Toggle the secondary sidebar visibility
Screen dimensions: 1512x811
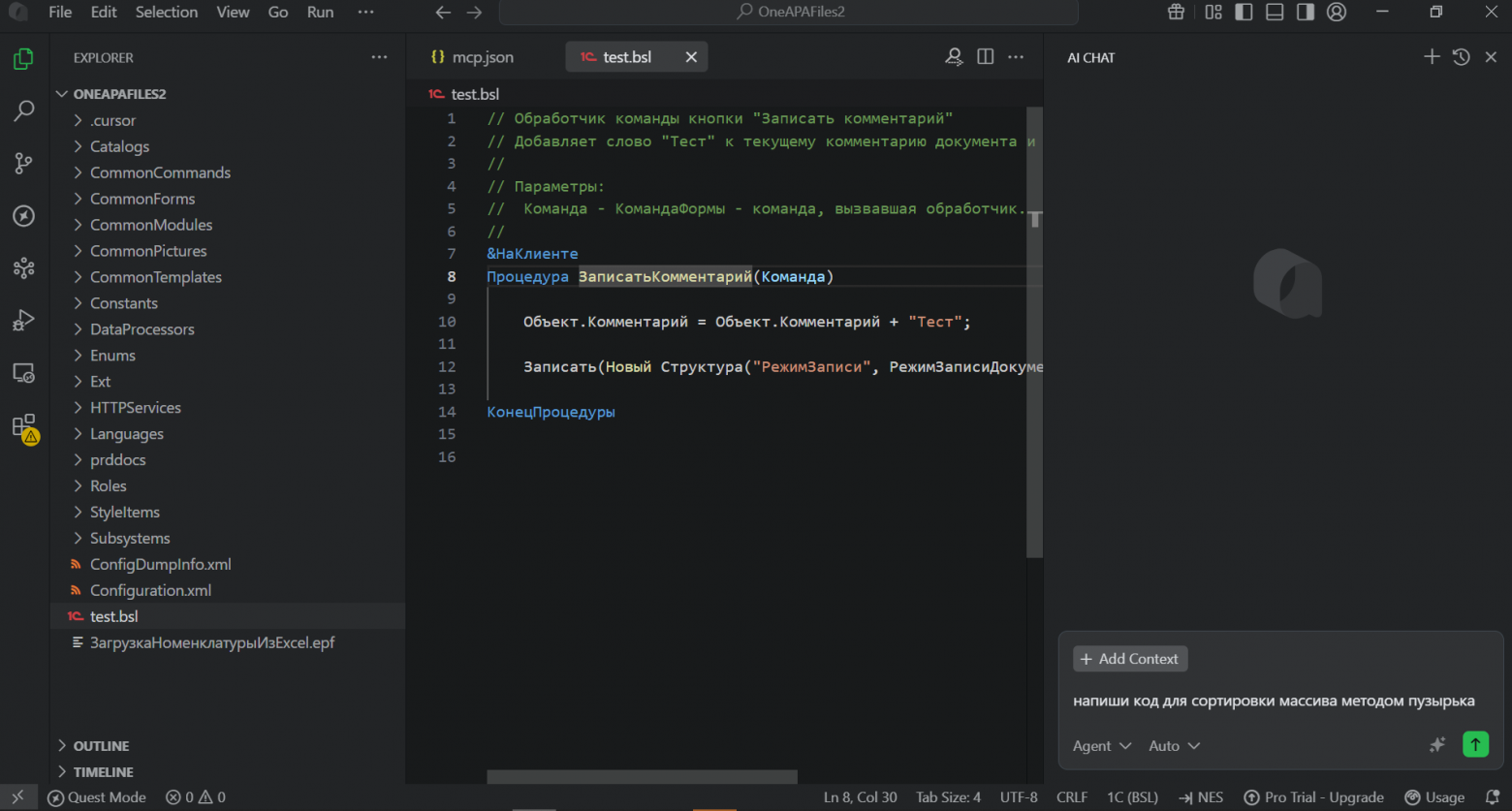point(1304,12)
